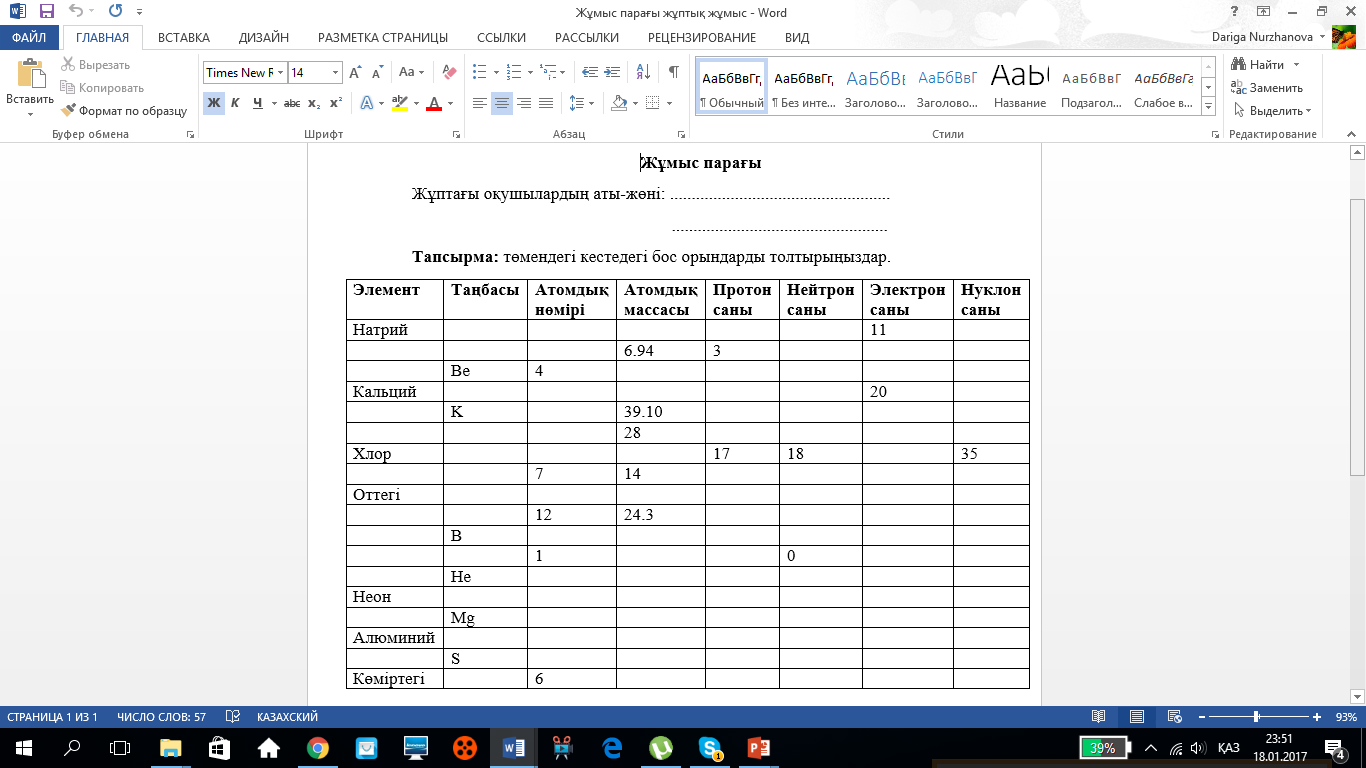Open Word Help question mark
This screenshot has width=1366, height=768.
point(1235,12)
